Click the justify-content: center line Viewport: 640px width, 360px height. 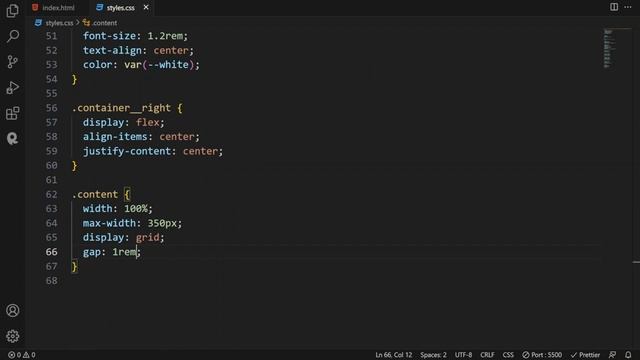(x=153, y=151)
